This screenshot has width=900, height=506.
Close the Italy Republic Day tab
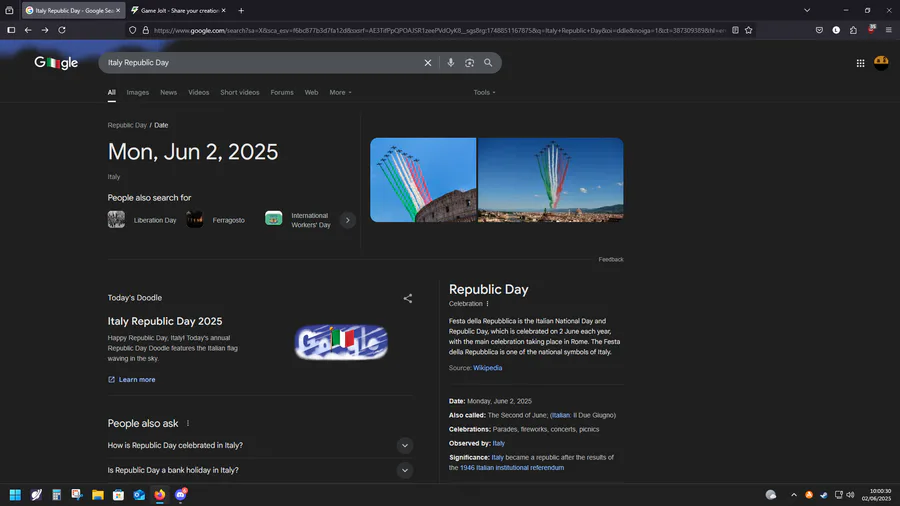pos(118,10)
